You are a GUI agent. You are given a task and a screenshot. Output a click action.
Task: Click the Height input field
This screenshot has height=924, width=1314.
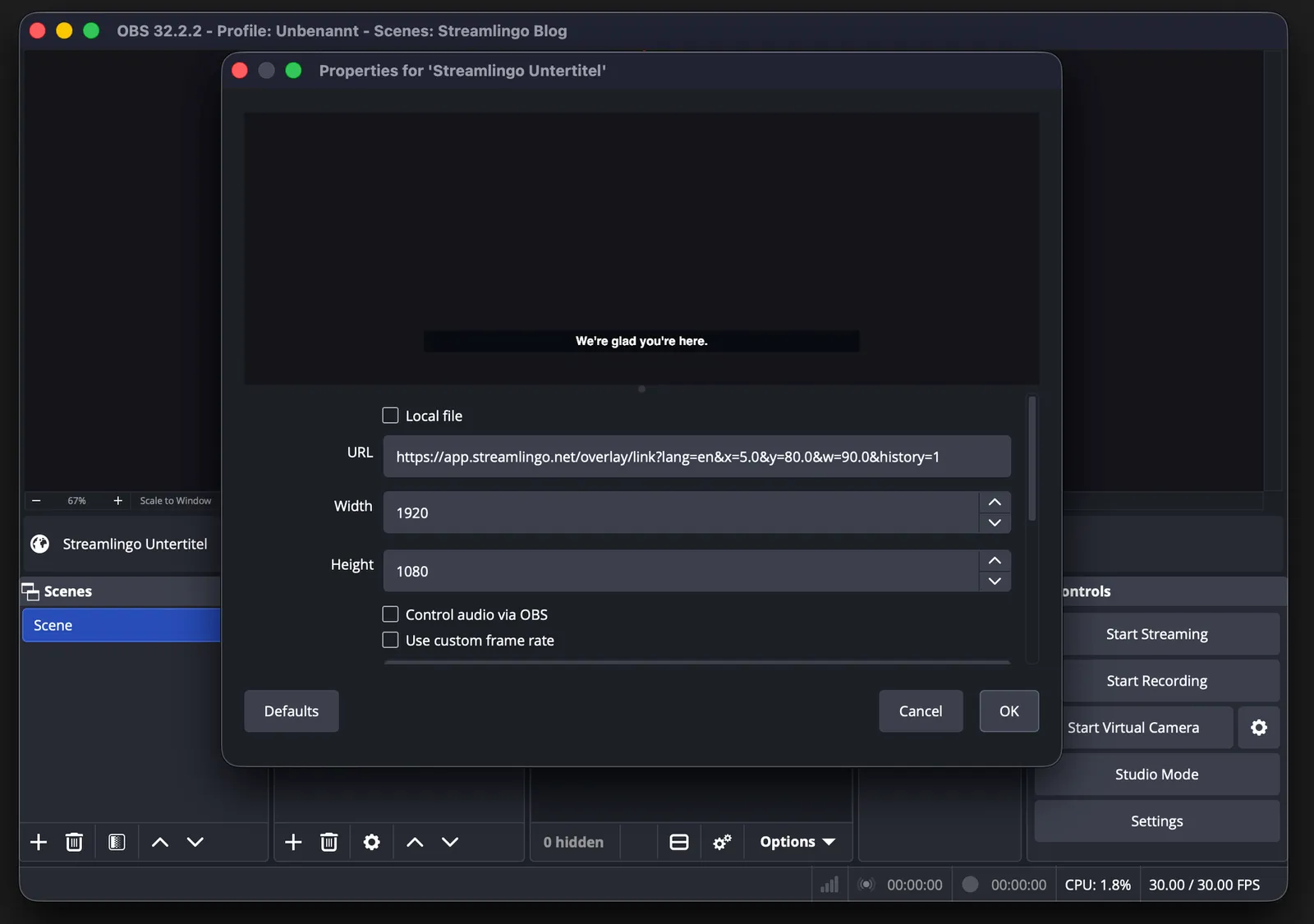(x=681, y=571)
